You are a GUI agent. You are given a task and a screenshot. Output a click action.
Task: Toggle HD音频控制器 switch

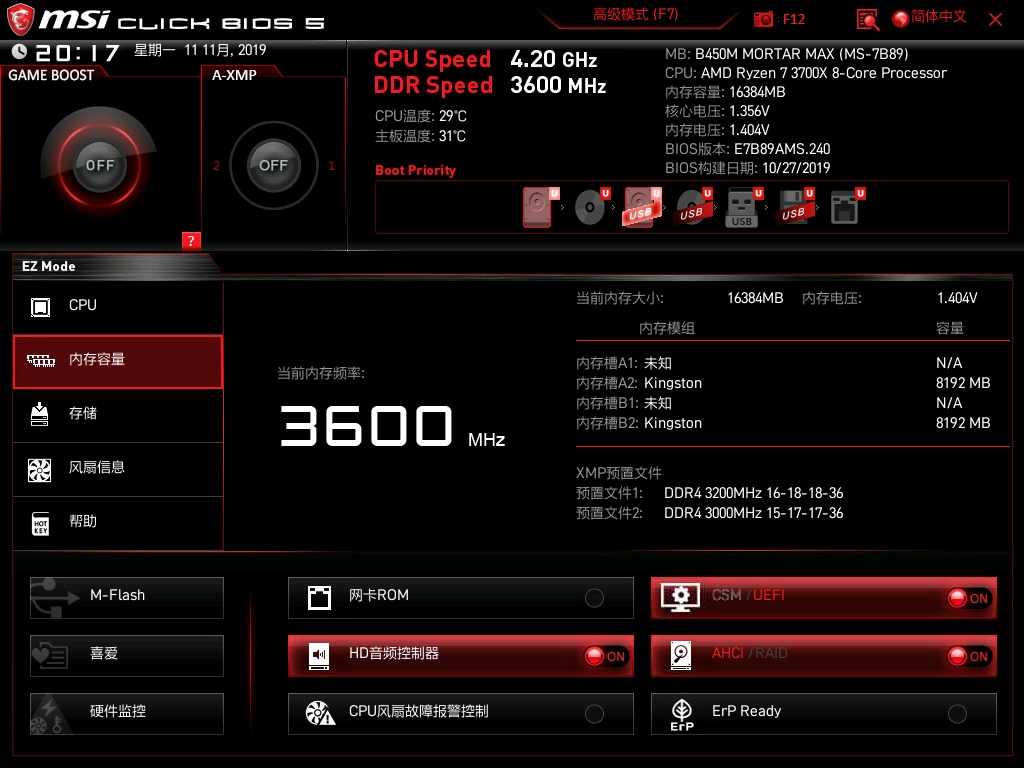460,656
